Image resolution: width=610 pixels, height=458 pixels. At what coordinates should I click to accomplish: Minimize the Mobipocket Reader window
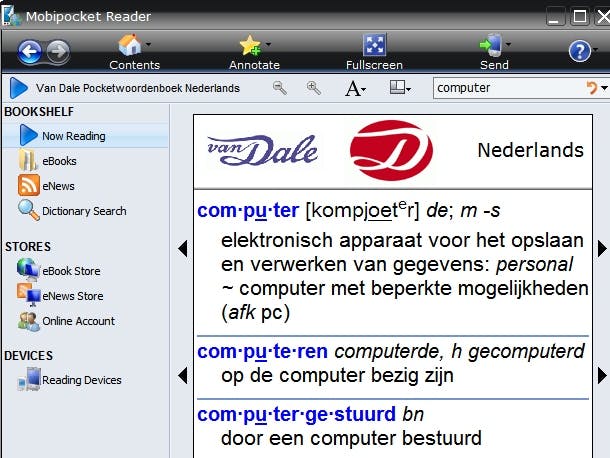[x=555, y=17]
